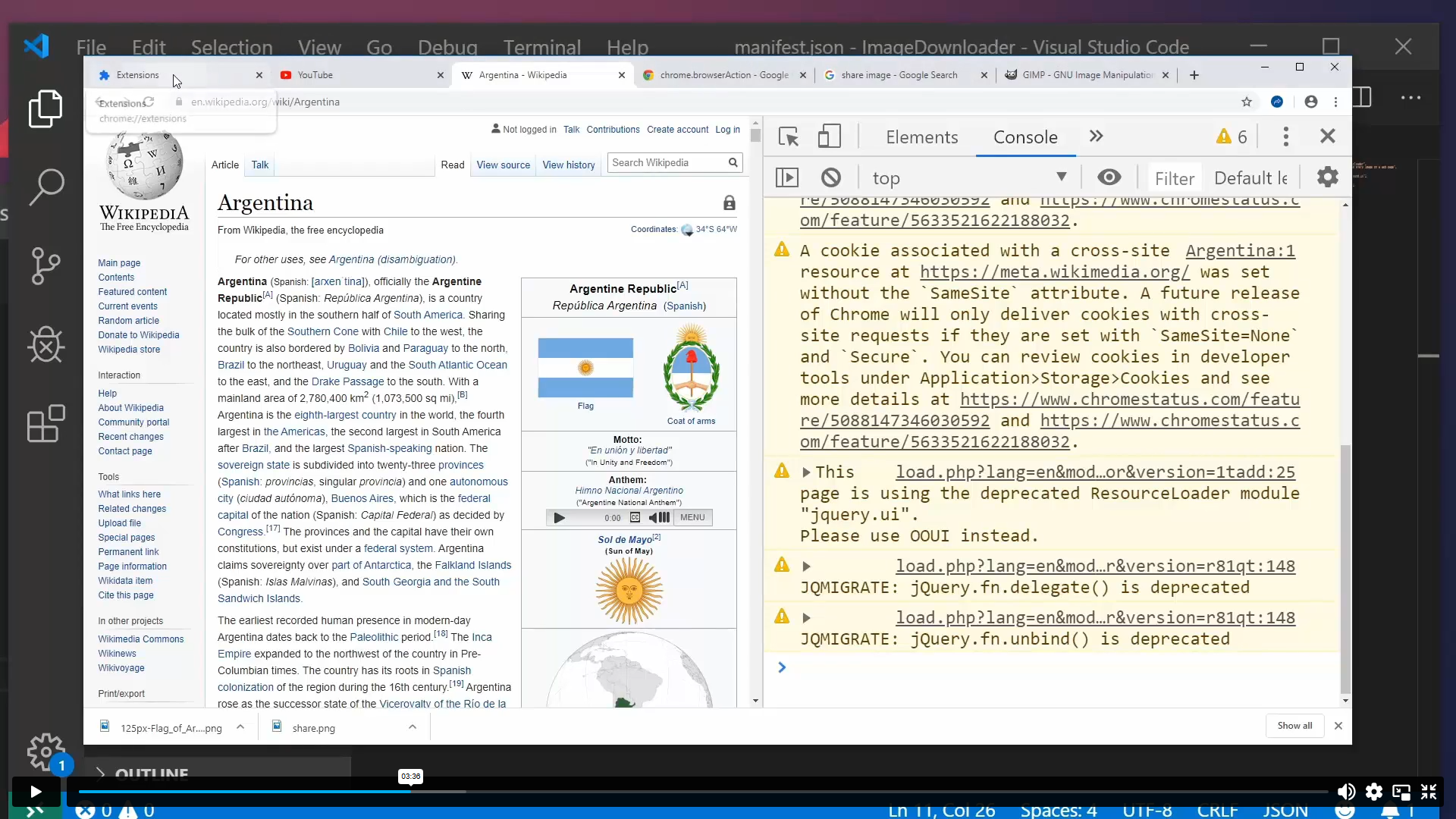1456x819 pixels.
Task: Open VS Code Search sidebar icon
Action: tap(45, 187)
